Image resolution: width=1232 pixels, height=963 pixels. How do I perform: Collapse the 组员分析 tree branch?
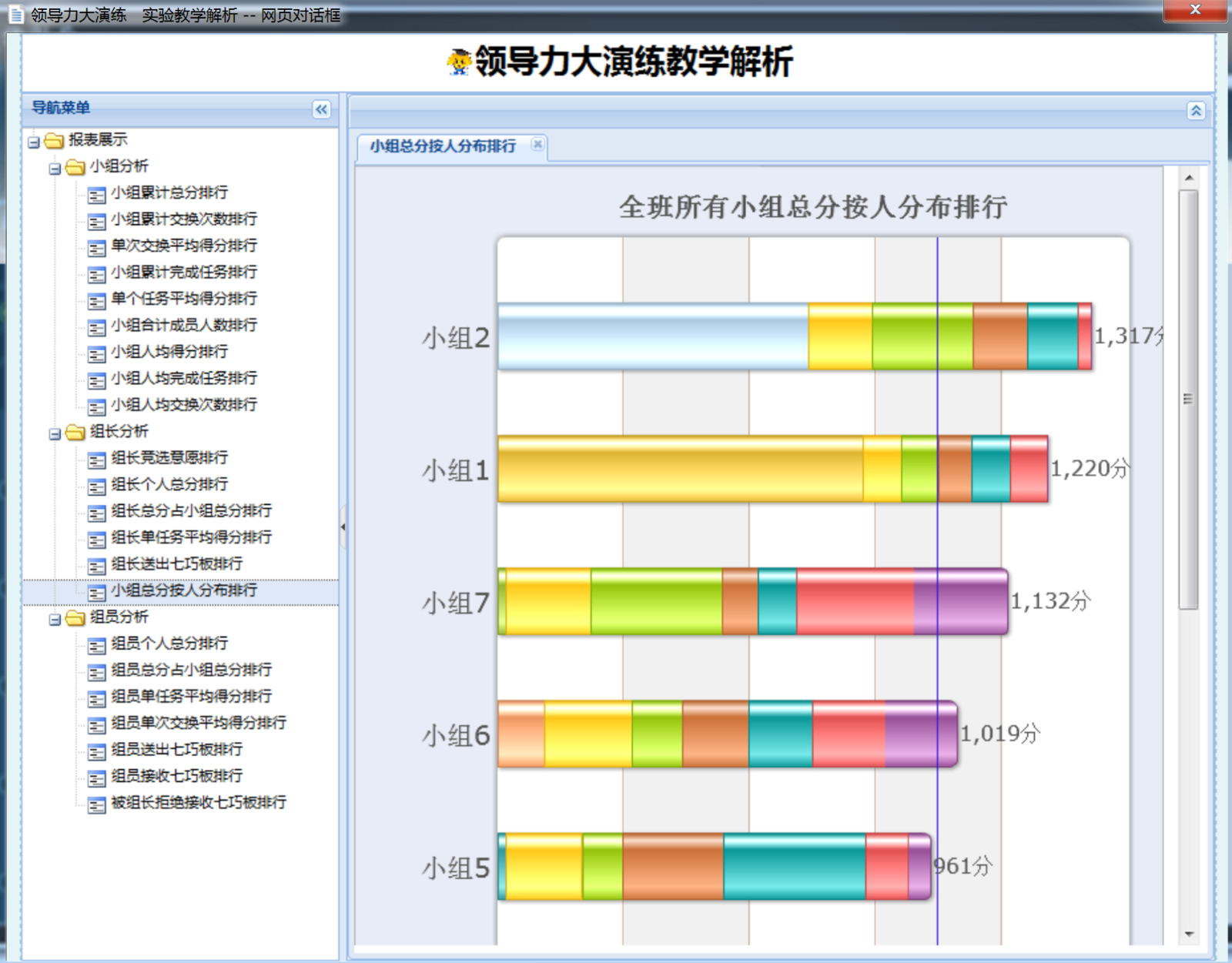point(55,619)
